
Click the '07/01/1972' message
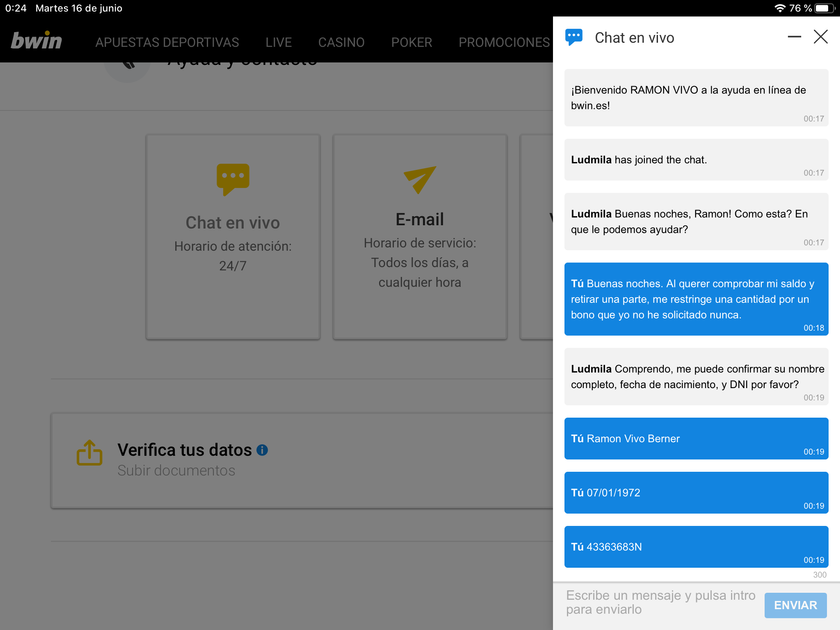pyautogui.click(x=696, y=493)
